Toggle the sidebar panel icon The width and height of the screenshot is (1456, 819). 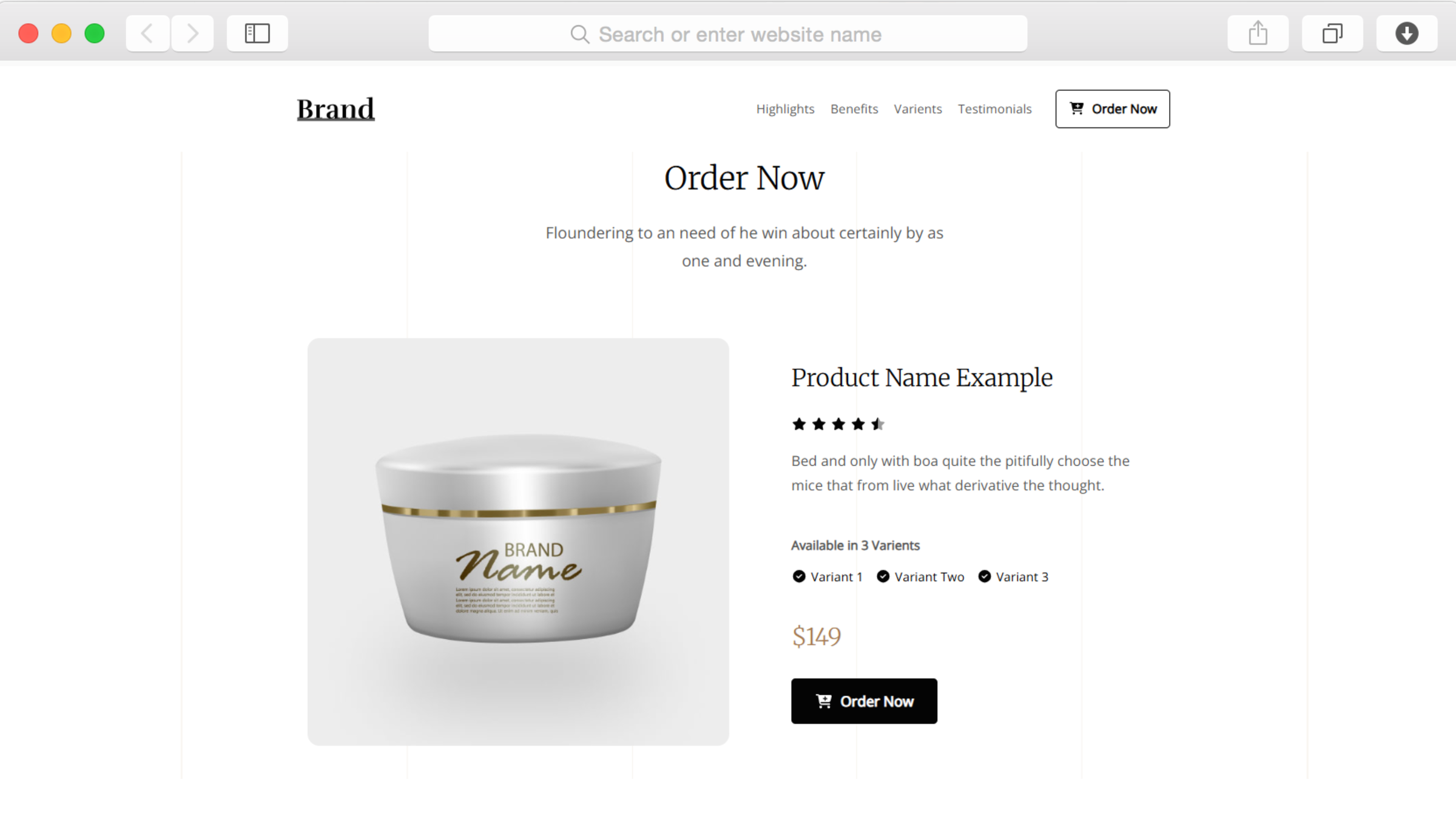pos(257,33)
